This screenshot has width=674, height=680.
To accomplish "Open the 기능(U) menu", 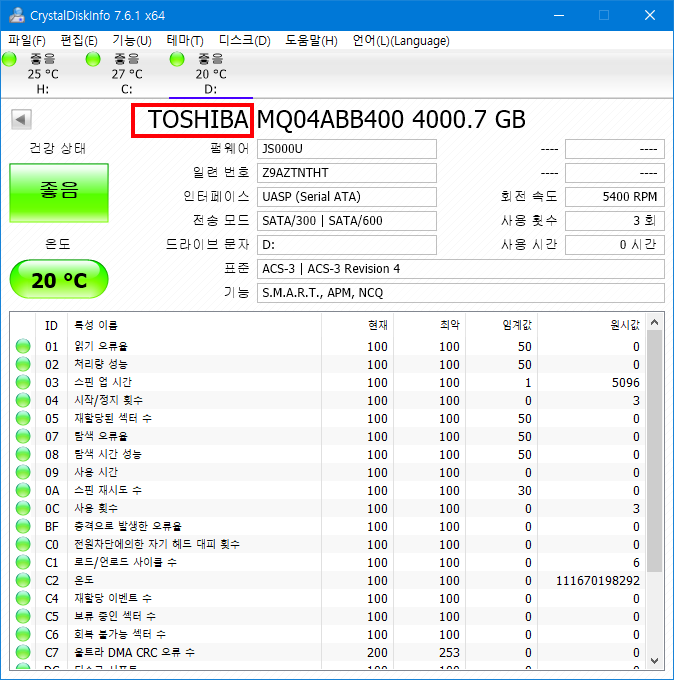I will pos(132,41).
